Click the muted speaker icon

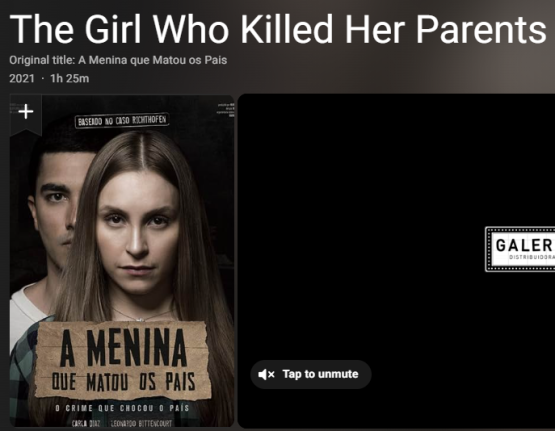click(x=263, y=374)
